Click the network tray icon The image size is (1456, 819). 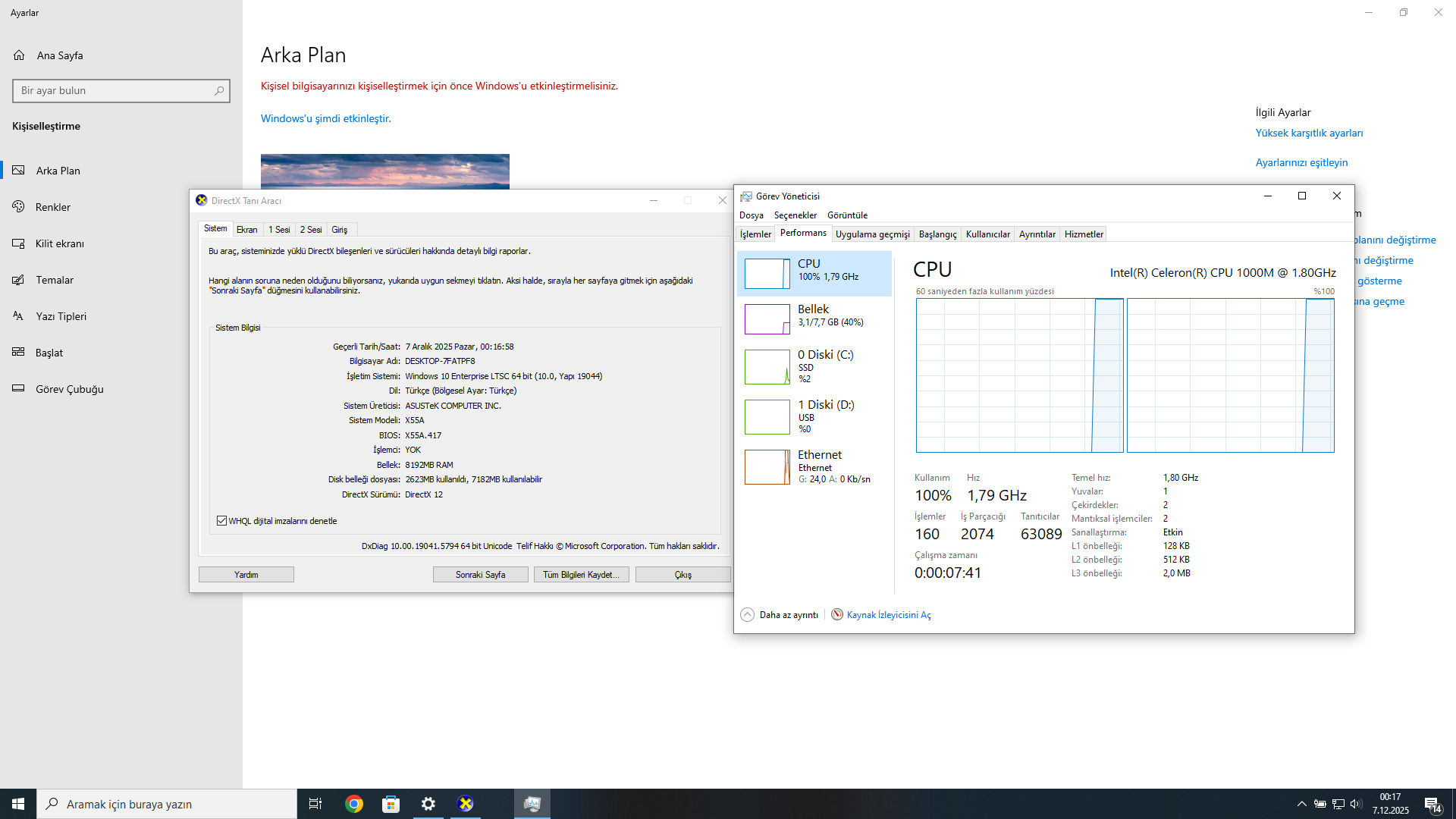click(1338, 804)
